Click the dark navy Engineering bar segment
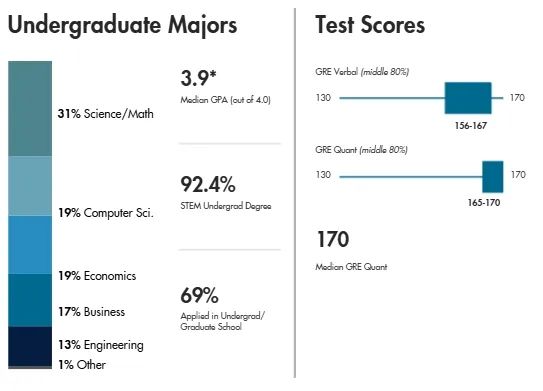Screen dimensions: 543x391 tap(30, 346)
